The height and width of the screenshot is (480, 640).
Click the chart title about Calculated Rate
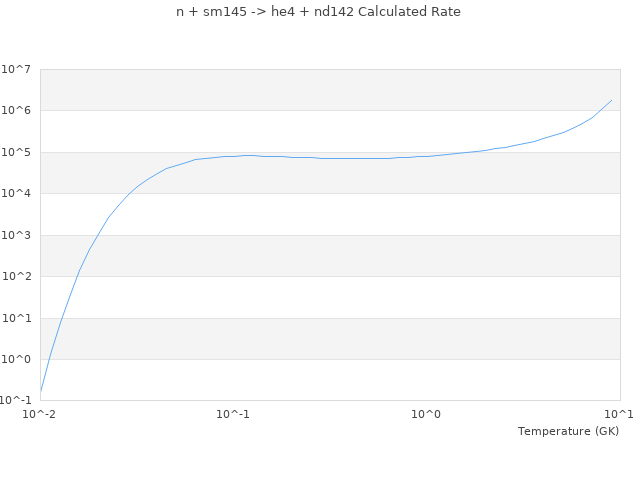(319, 12)
